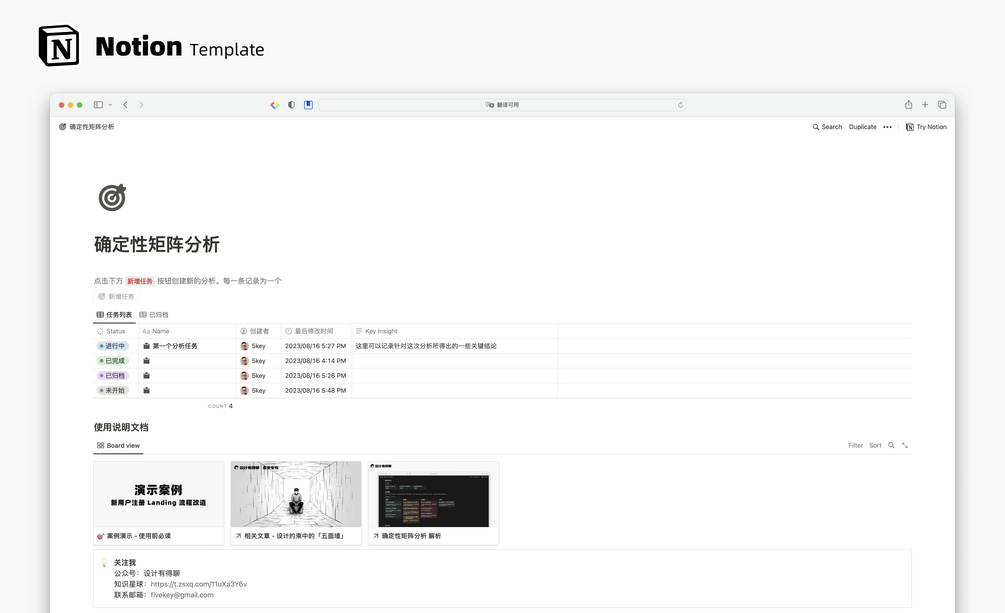Click the 新增任务 button
Screen dimensions: 1005x613
click(116, 296)
